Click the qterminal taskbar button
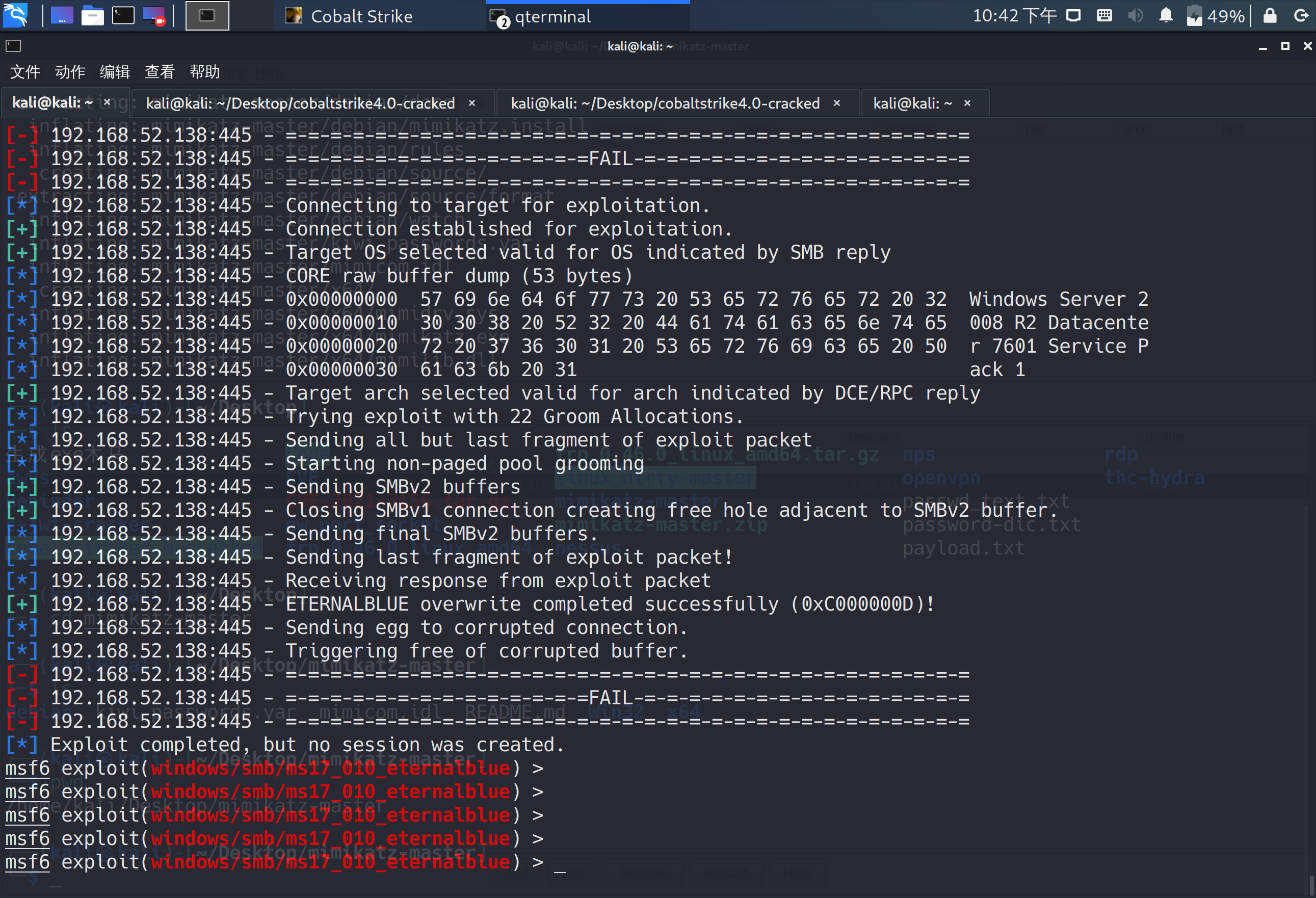 pyautogui.click(x=552, y=16)
